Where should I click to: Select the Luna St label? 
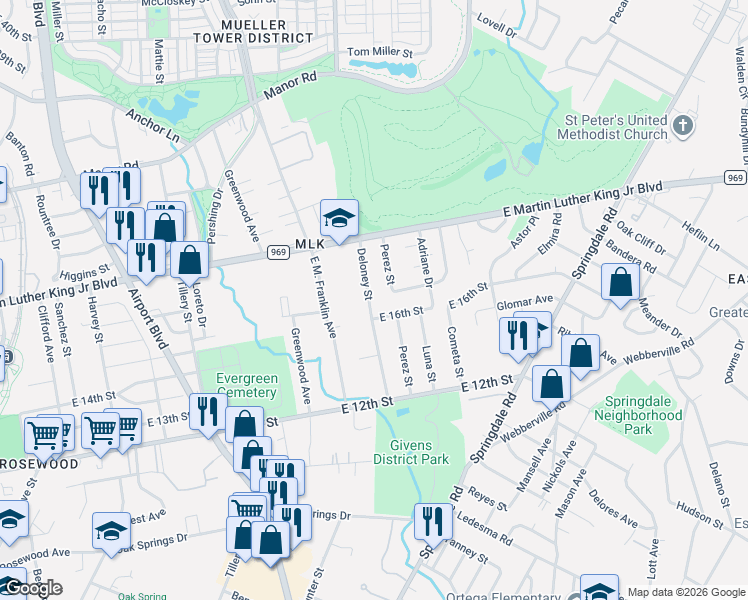tap(429, 364)
